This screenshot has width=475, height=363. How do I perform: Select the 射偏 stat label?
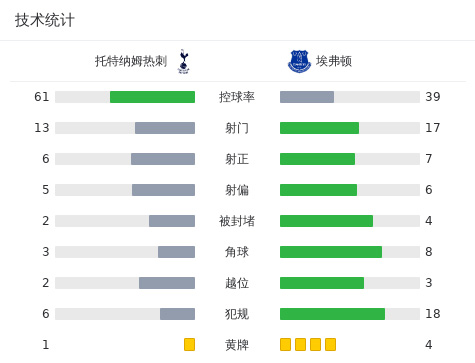click(x=237, y=190)
